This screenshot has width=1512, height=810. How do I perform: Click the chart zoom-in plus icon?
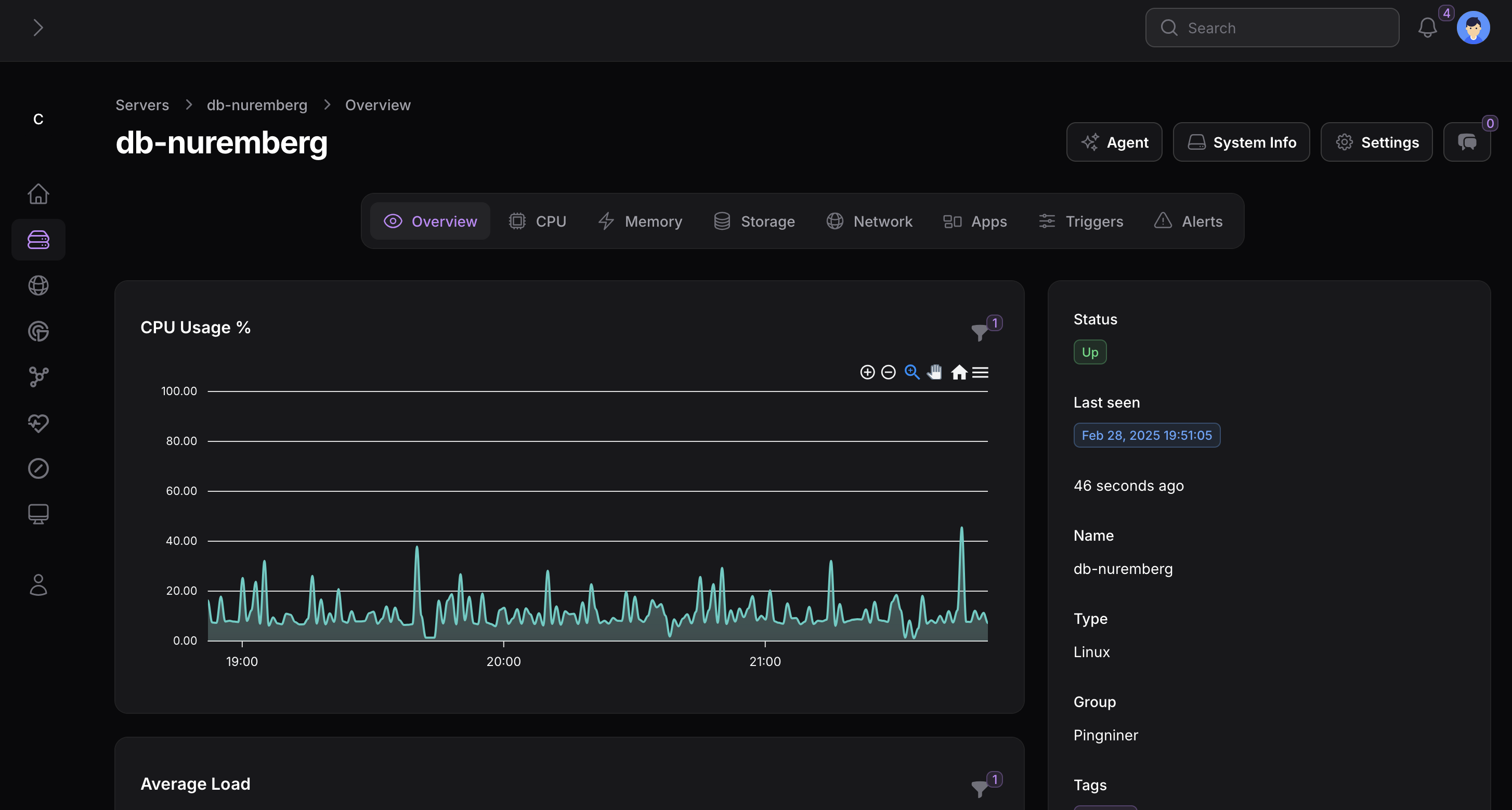click(867, 372)
